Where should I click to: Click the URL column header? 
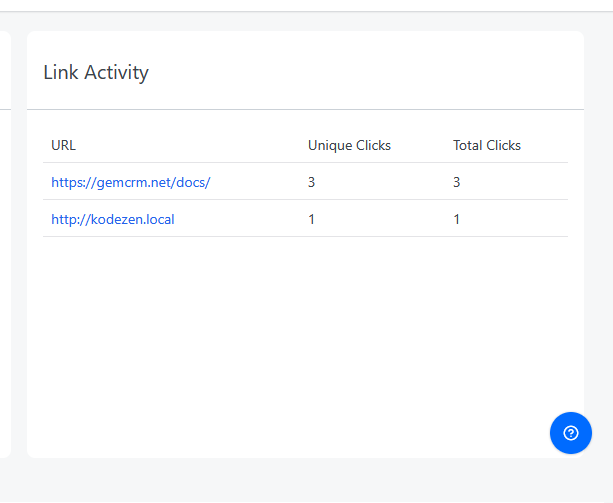point(63,145)
